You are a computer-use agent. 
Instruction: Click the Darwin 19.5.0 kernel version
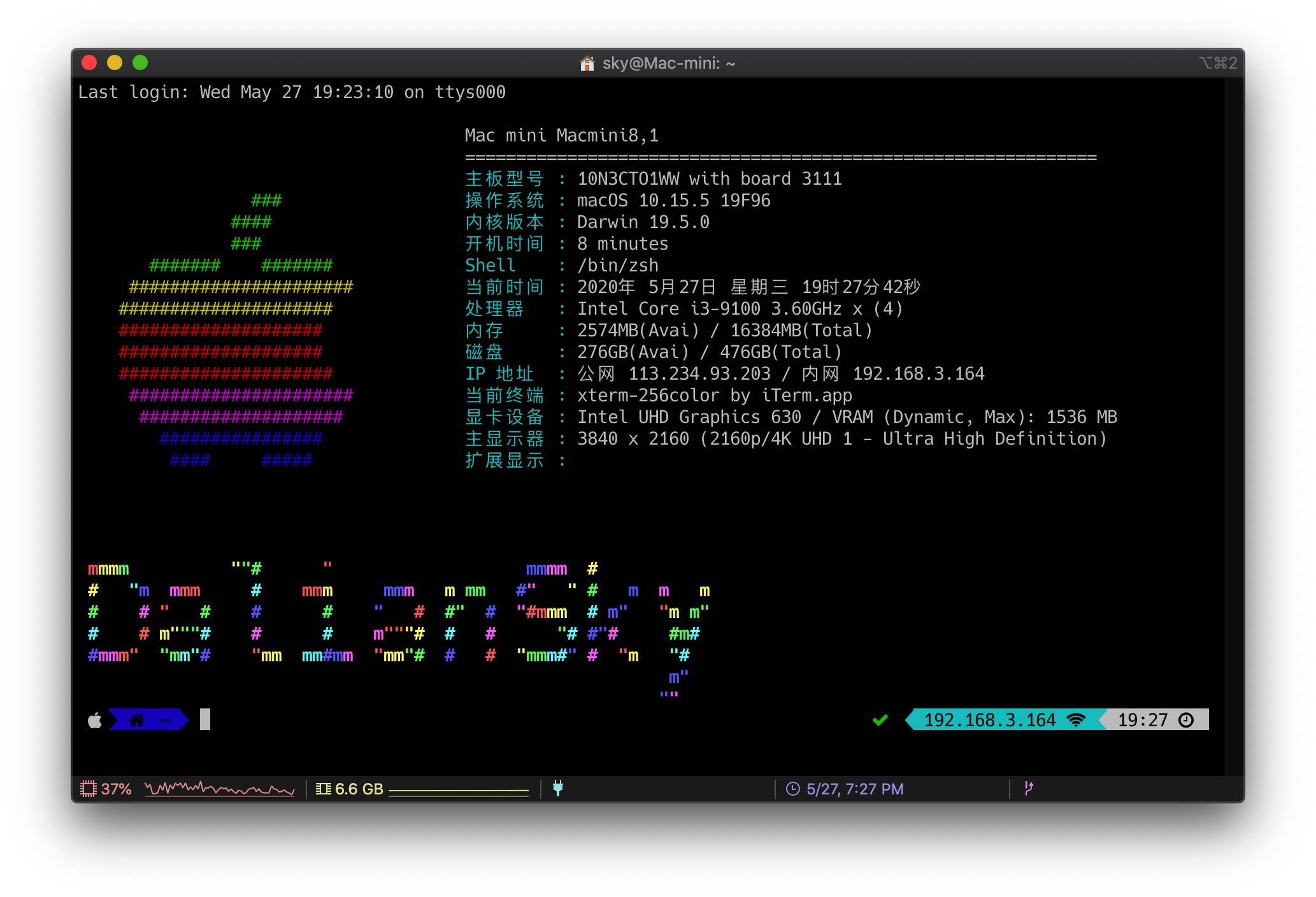click(x=643, y=222)
